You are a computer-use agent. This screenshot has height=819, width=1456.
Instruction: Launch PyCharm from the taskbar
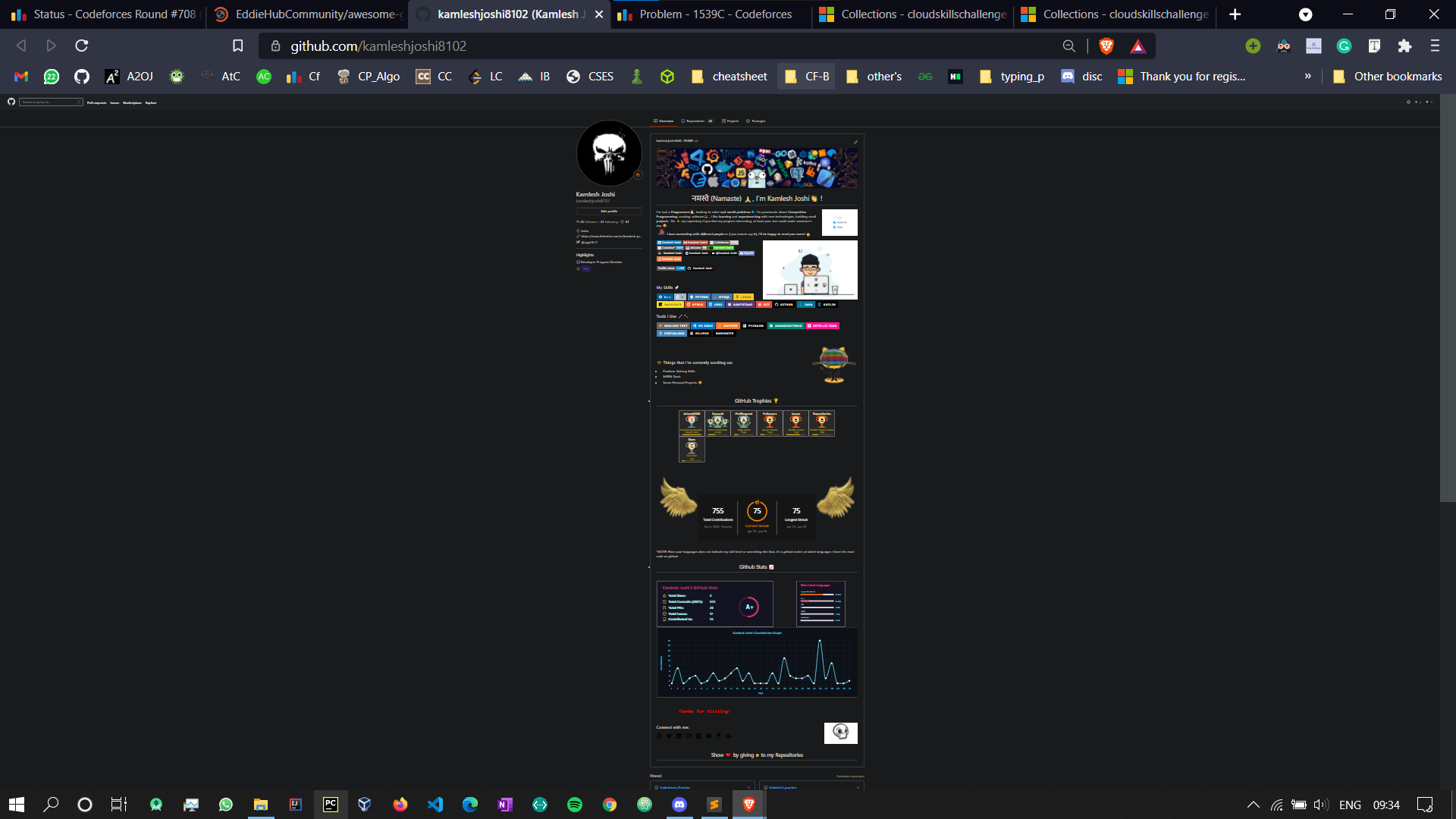(x=331, y=805)
